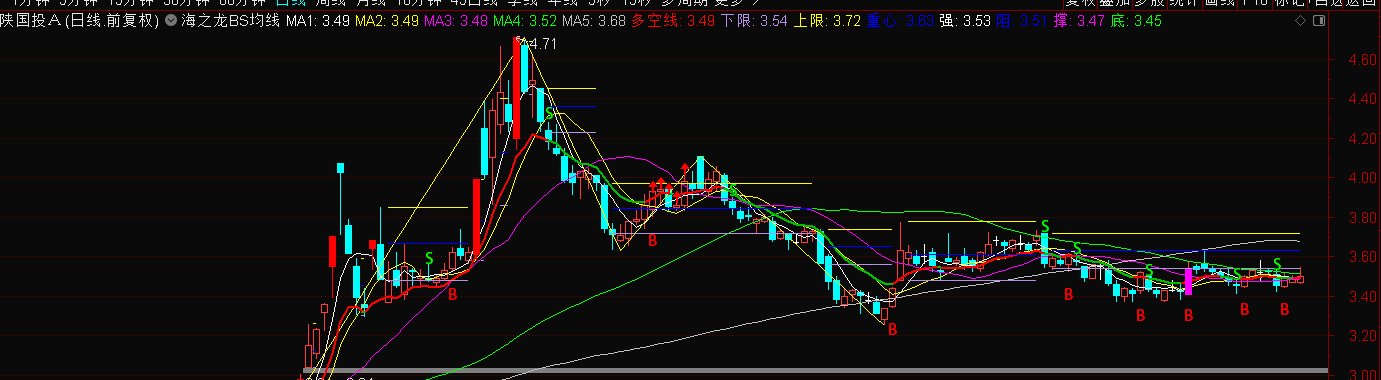Select the magenta MA3: 3.48 value
Screen dimensions: 1381x380
click(455, 20)
